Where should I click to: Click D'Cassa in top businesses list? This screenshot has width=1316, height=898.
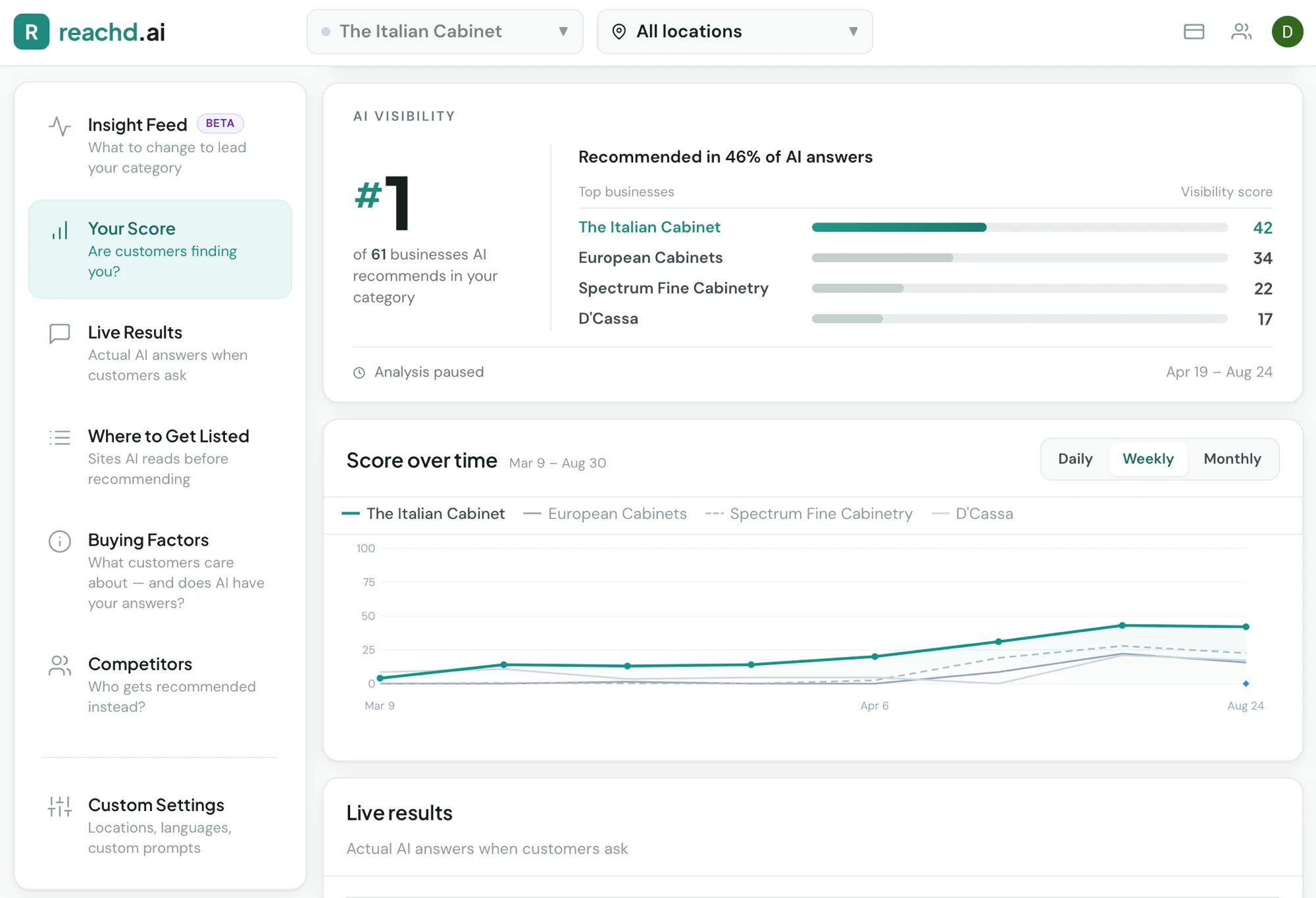(x=608, y=319)
